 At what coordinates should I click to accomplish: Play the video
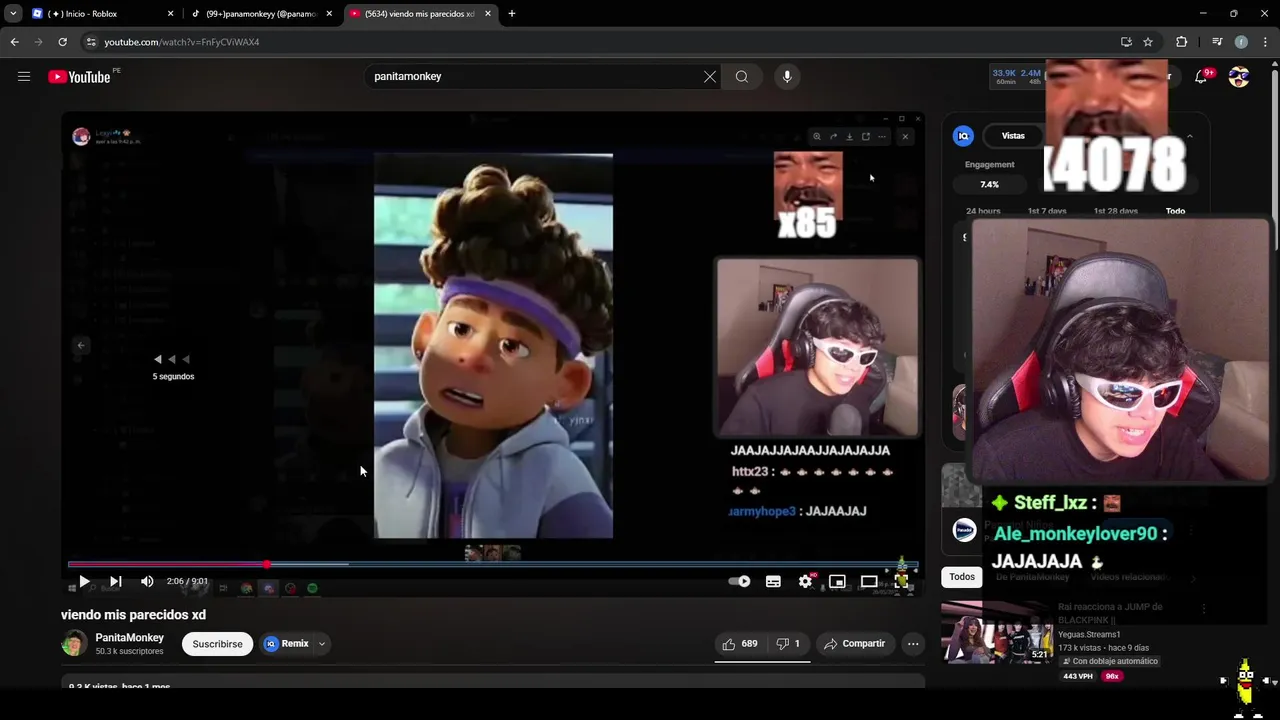click(84, 581)
